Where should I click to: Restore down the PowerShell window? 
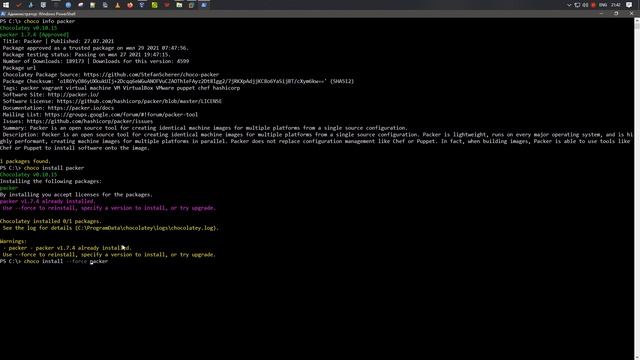[x=616, y=13]
